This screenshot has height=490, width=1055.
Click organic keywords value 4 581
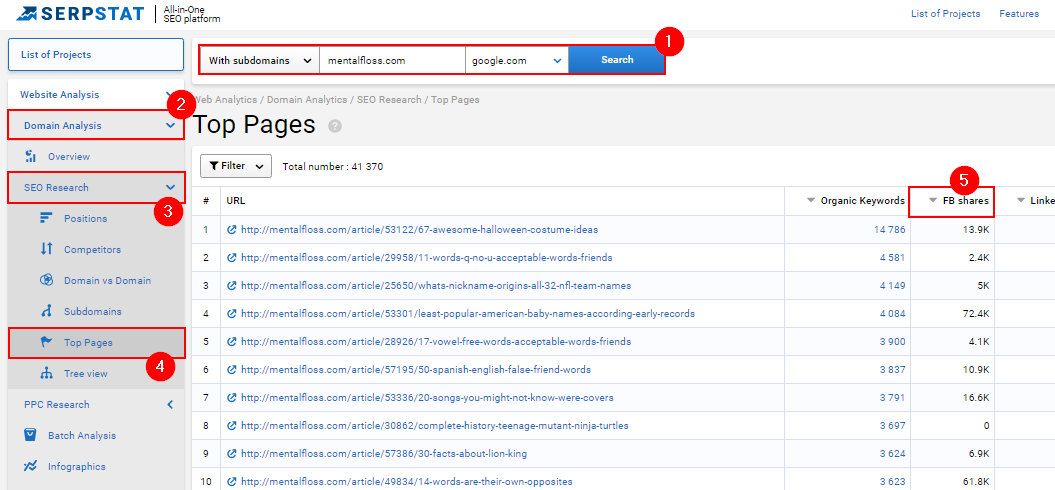(892, 258)
